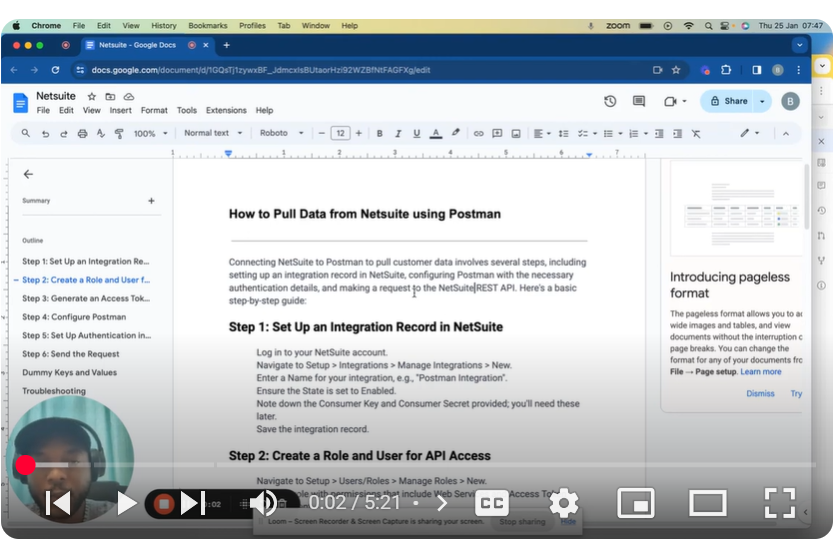Click the Google Docs home icon

20,102
